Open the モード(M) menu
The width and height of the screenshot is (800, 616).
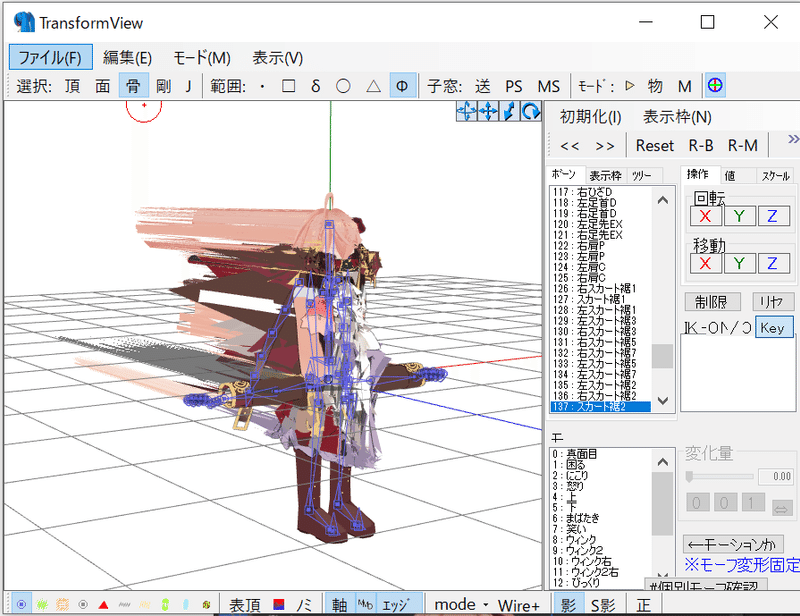[x=202, y=58]
